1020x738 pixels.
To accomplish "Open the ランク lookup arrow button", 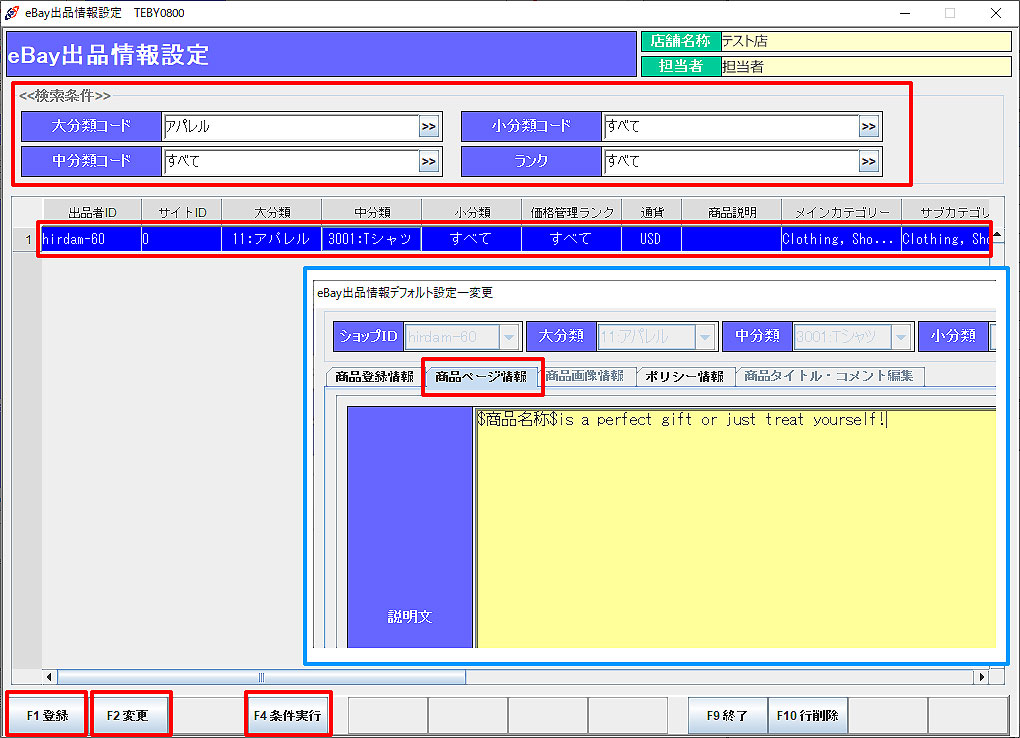I will [868, 161].
